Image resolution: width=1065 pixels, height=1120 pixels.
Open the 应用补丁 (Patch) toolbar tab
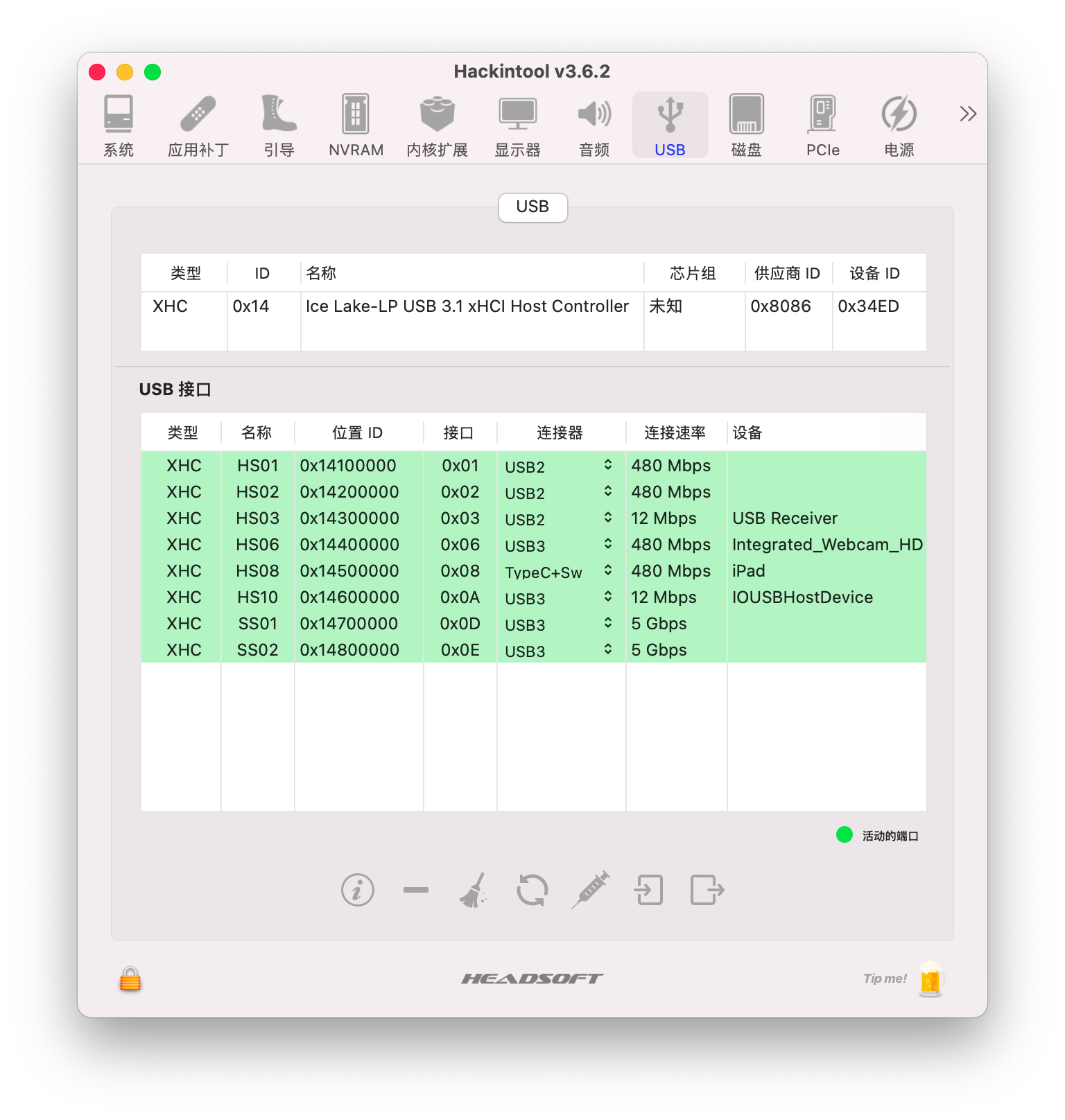pyautogui.click(x=198, y=125)
